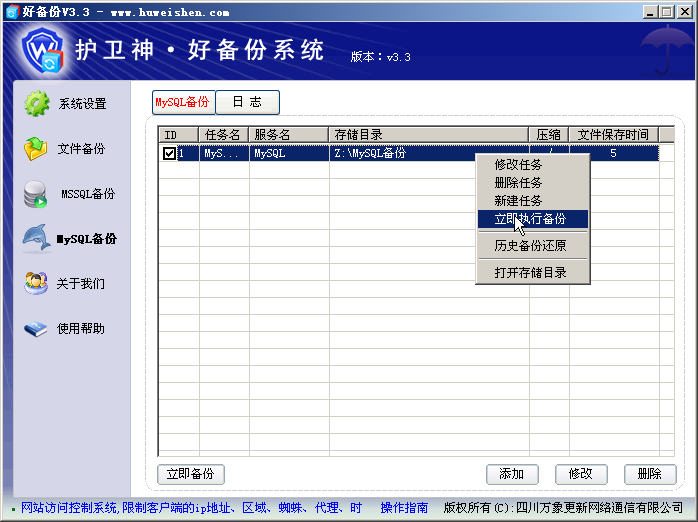
Task: Open the 网站访问控制系统 promo link
Action: point(191,508)
